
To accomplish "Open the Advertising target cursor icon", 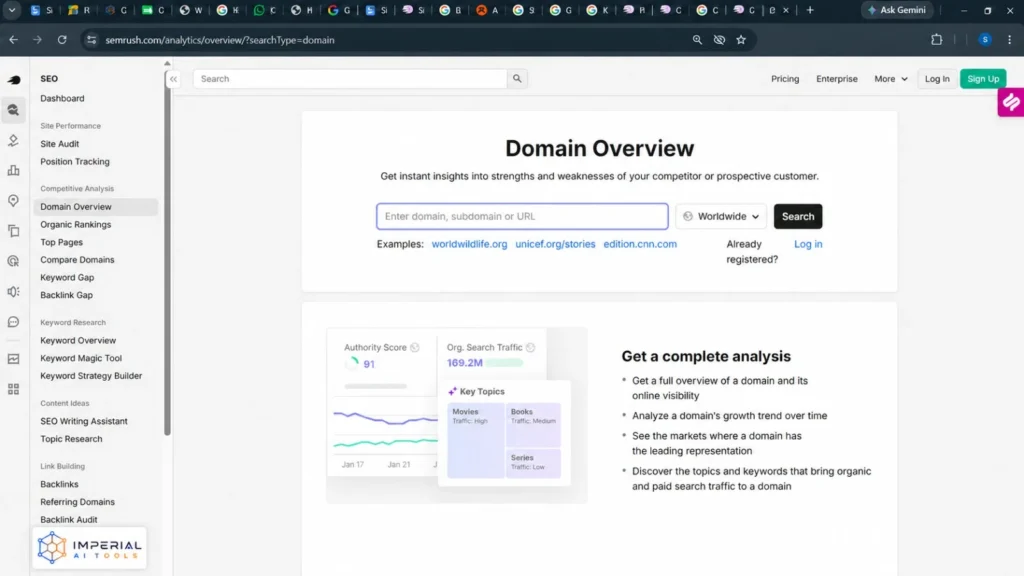I will pos(13,261).
